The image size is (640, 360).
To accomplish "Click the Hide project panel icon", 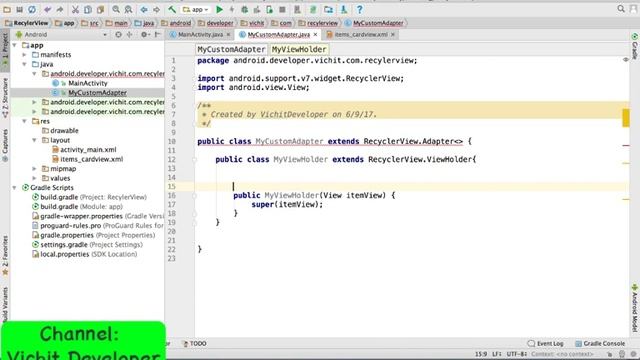I will click(x=157, y=35).
